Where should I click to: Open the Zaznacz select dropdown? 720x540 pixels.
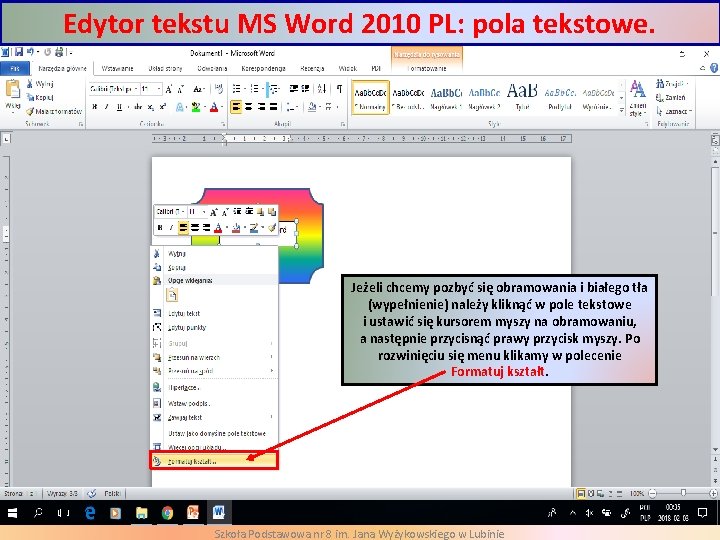pyautogui.click(x=674, y=111)
